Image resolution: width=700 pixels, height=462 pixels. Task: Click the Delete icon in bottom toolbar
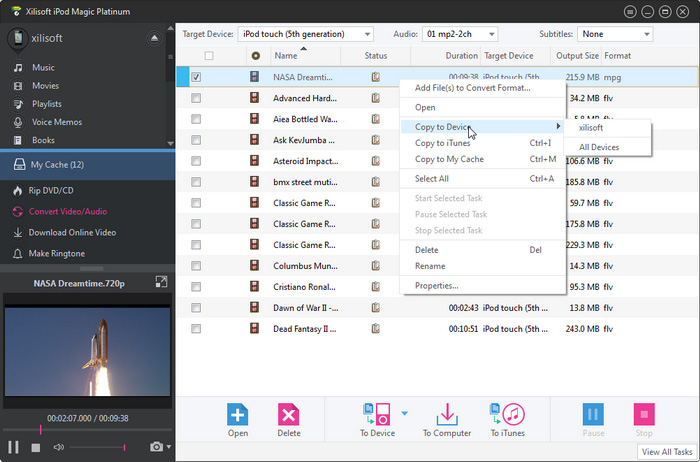tap(288, 413)
